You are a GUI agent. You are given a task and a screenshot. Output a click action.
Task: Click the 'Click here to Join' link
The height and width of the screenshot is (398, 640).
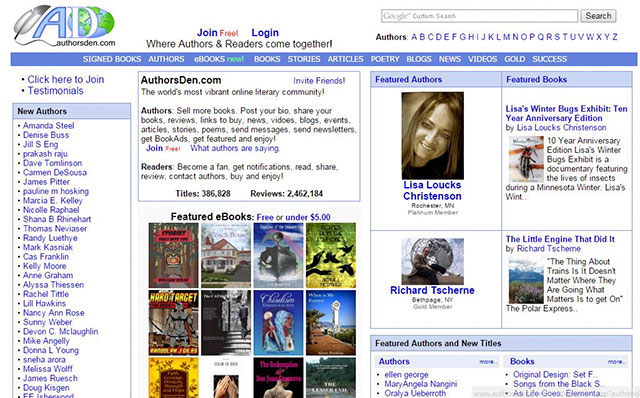pos(66,80)
